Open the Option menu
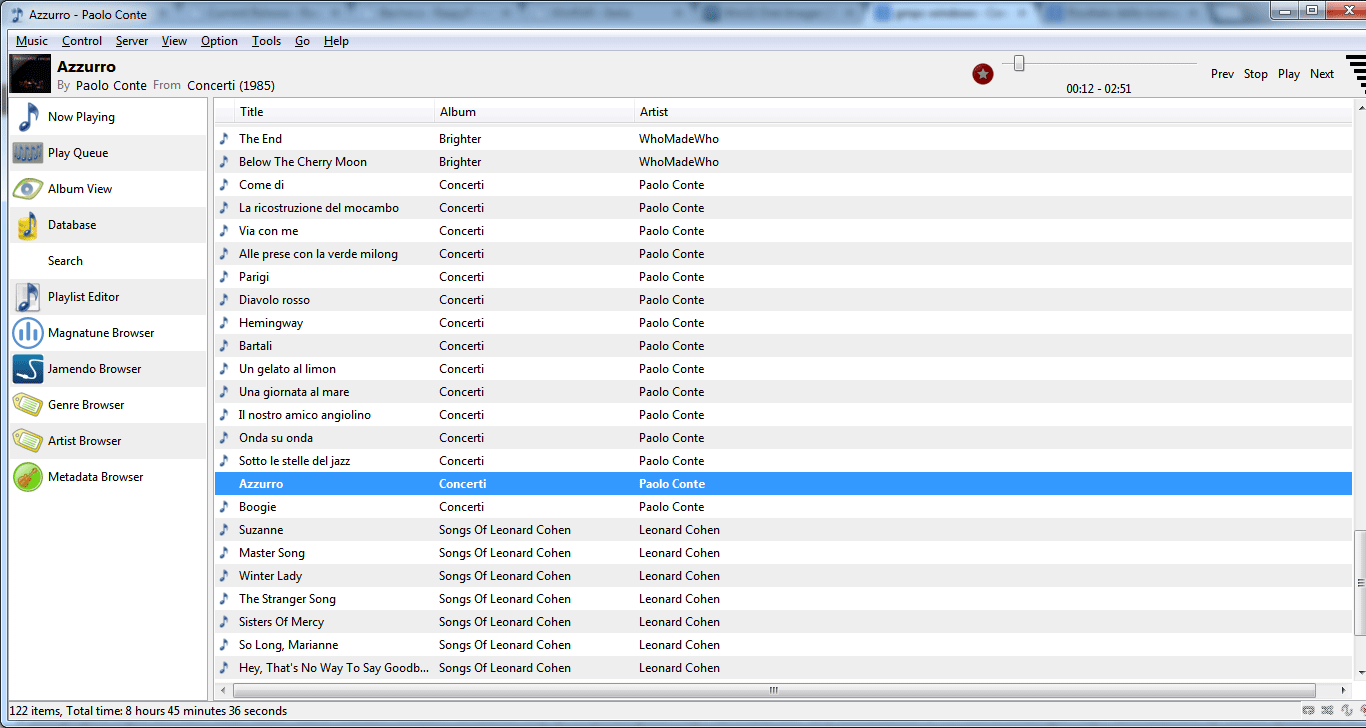 [x=219, y=41]
